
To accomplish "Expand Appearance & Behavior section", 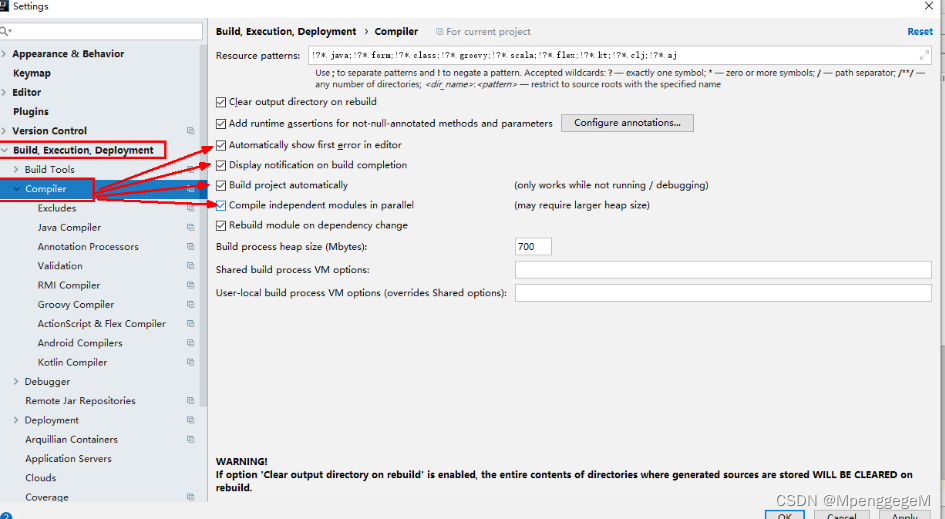I will point(4,54).
